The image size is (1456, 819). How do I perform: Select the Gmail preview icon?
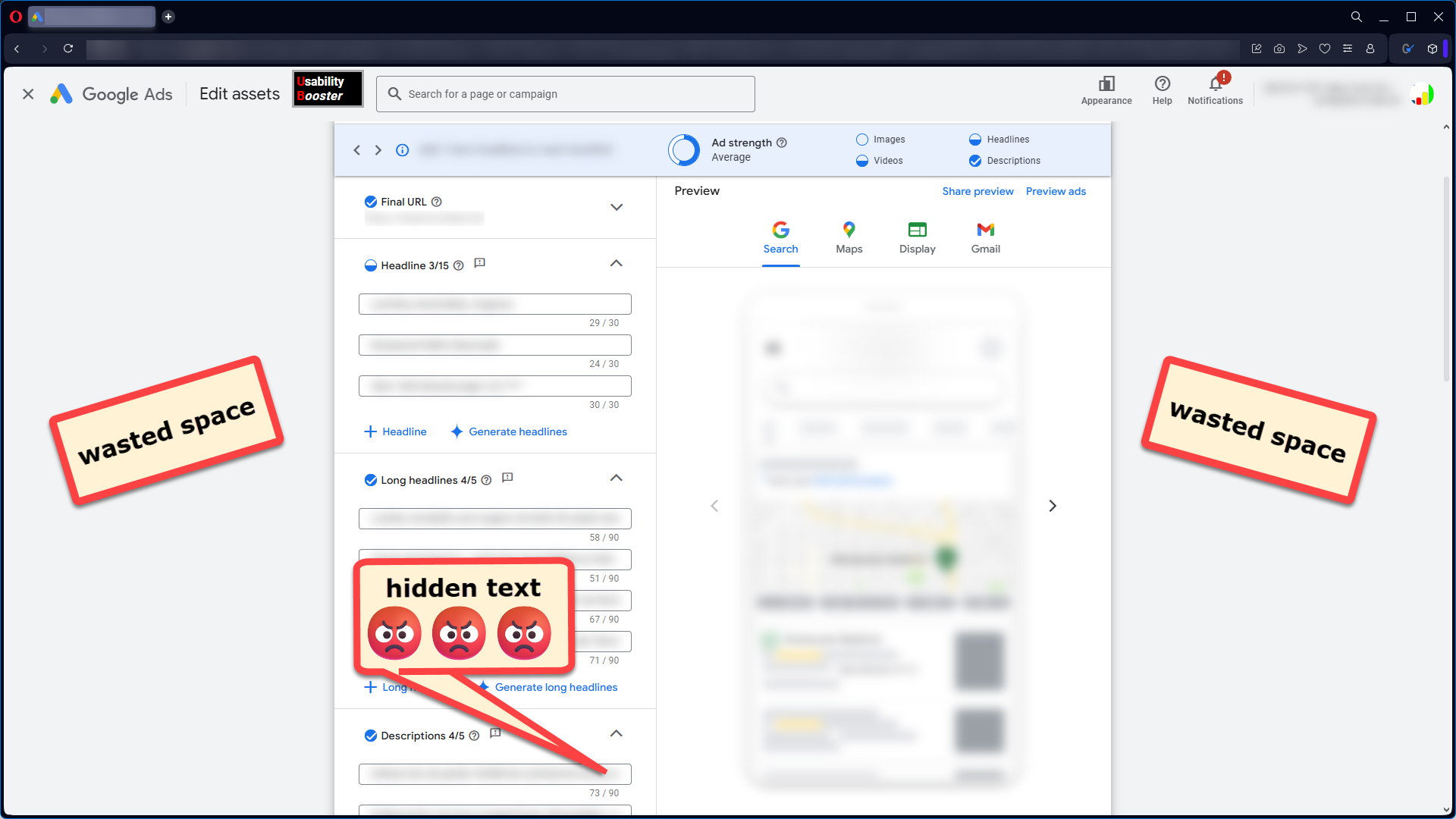[985, 237]
